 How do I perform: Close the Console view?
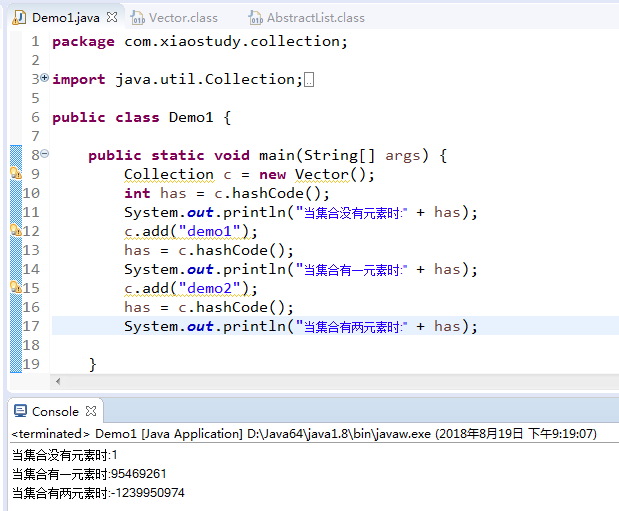click(x=91, y=411)
